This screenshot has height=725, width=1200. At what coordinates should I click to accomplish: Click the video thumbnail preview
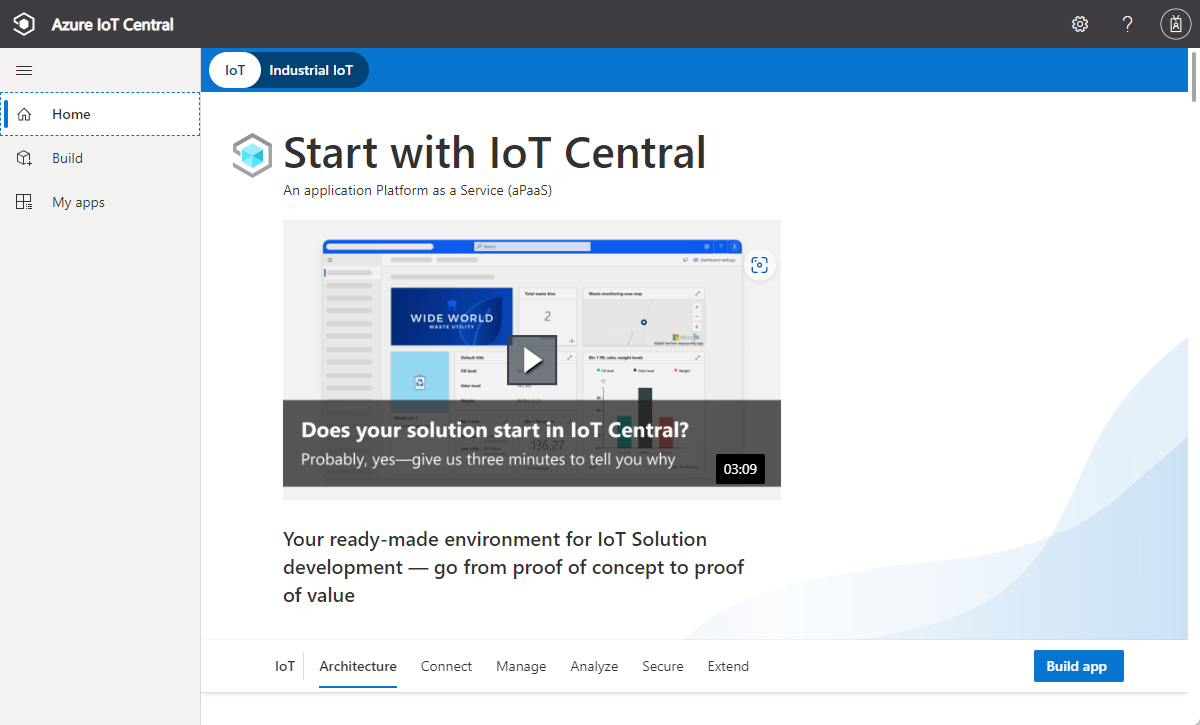(532, 360)
